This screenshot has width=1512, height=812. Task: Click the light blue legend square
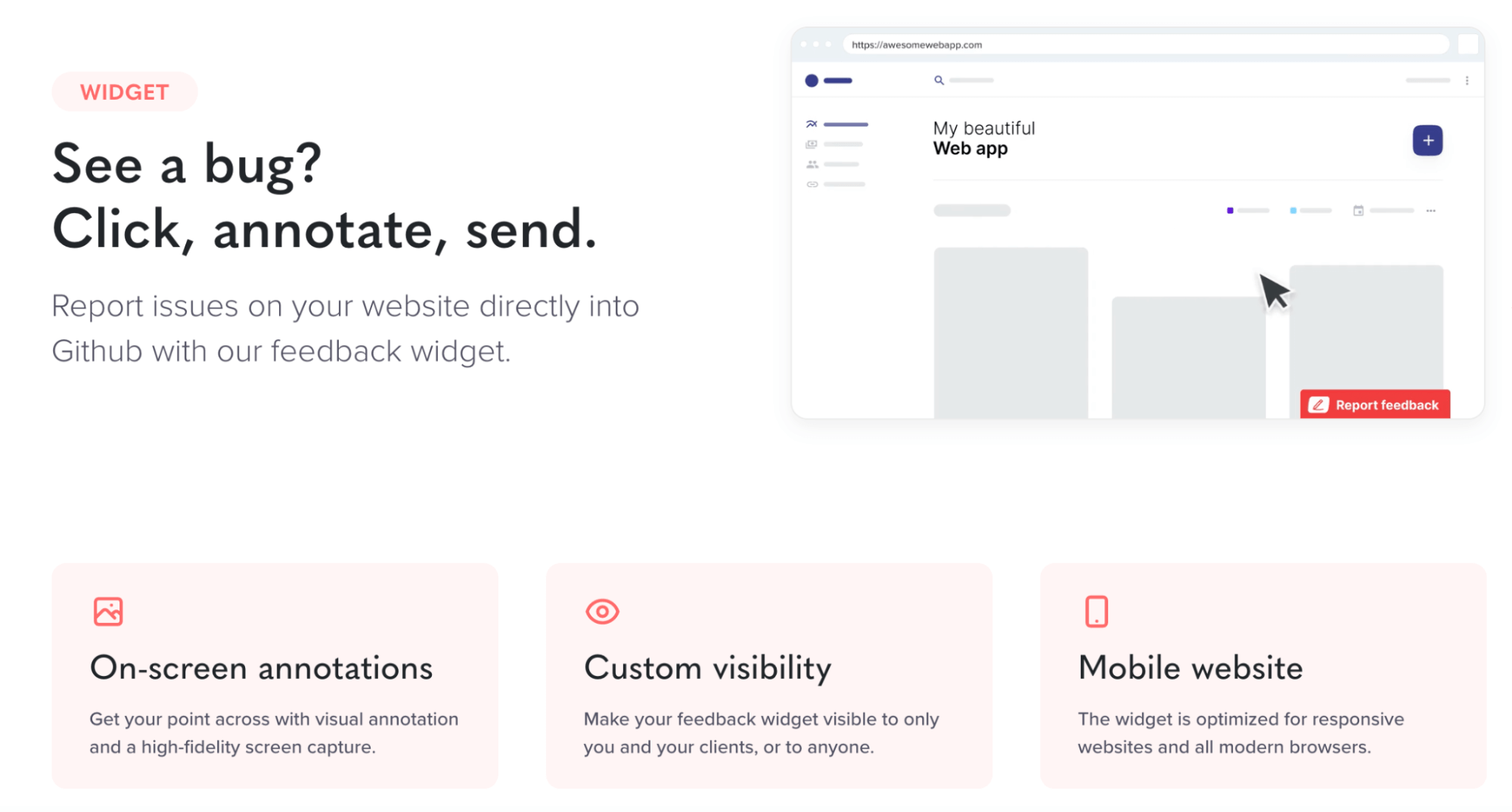pos(1293,210)
